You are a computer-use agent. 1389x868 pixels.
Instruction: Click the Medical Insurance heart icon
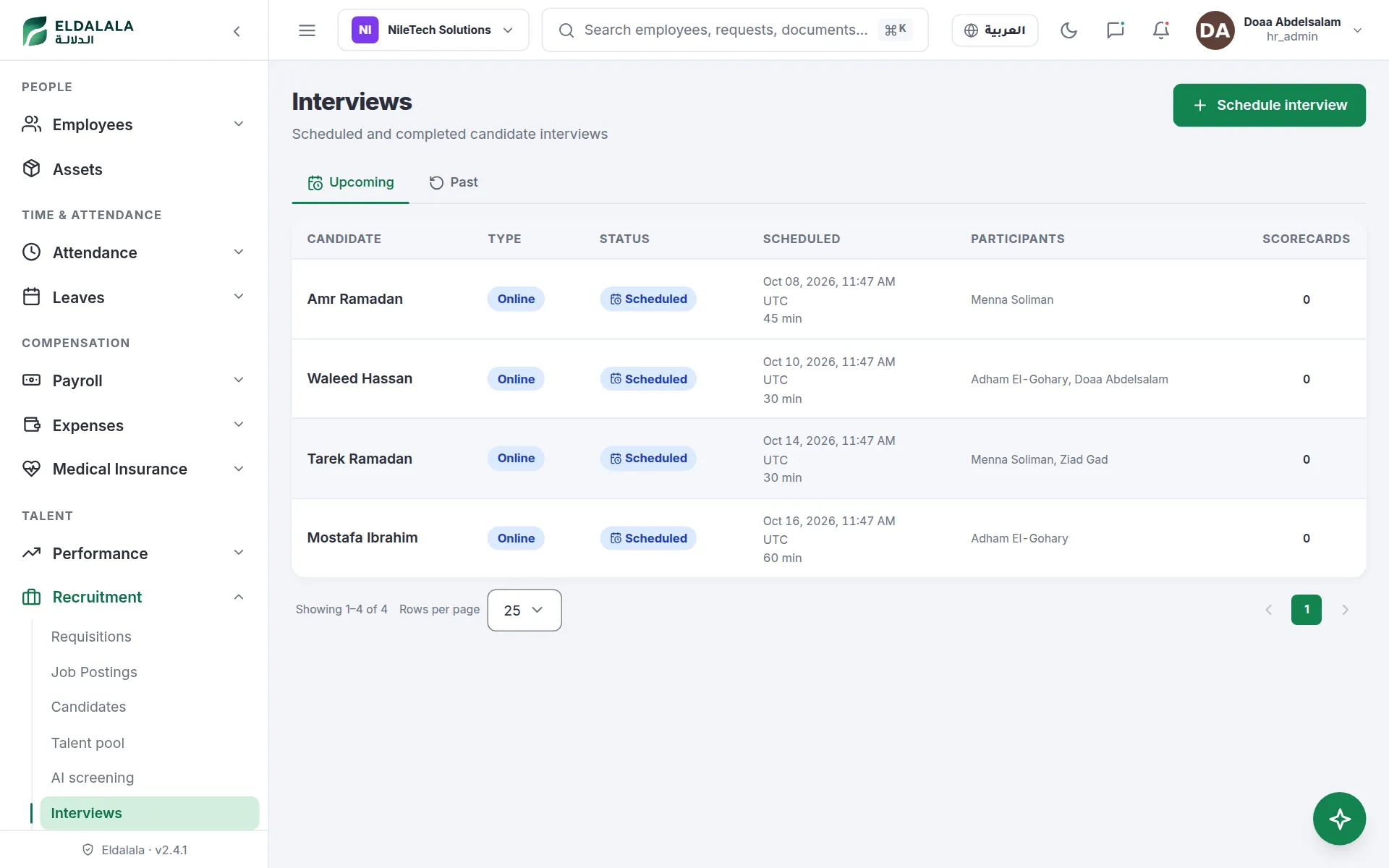point(31,469)
